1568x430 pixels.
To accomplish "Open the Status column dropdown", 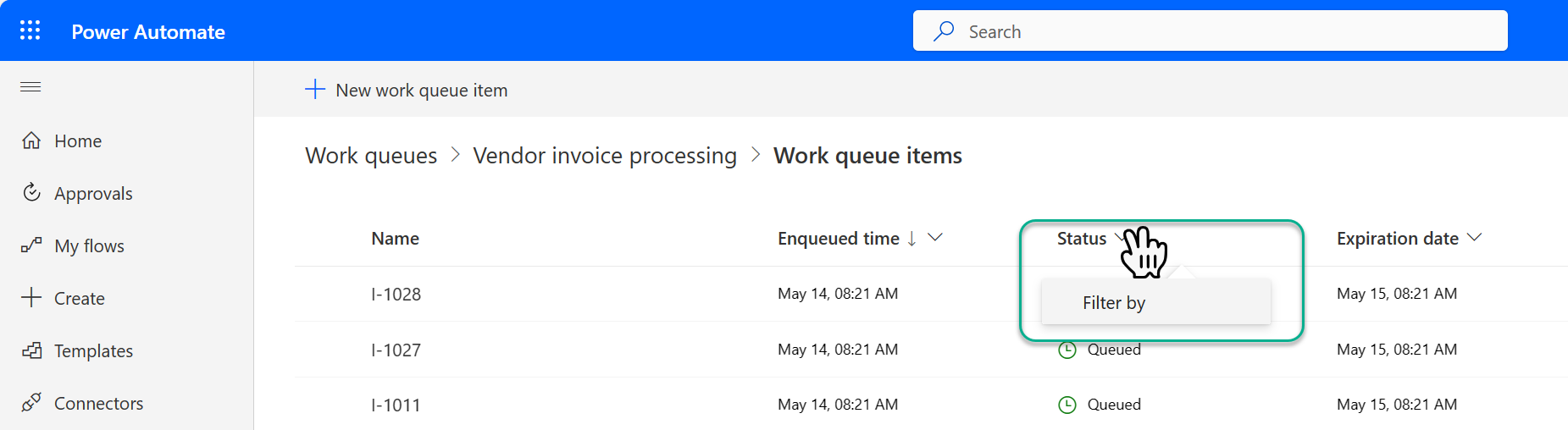I will [x=1122, y=238].
